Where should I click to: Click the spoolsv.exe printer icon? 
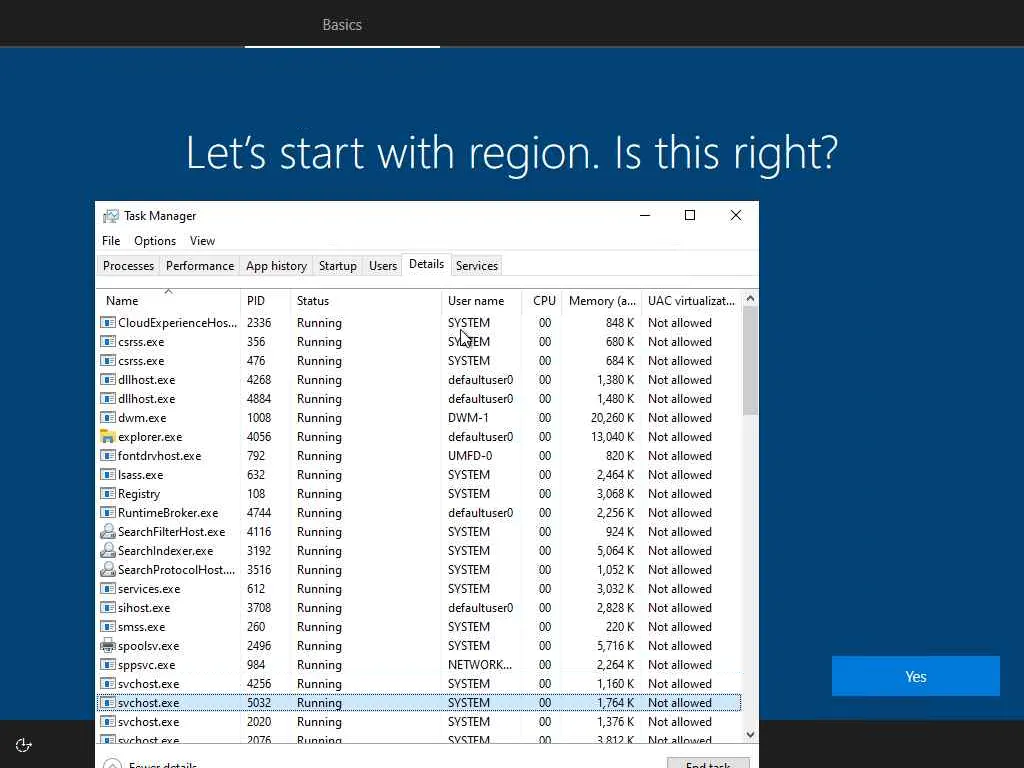coord(108,646)
